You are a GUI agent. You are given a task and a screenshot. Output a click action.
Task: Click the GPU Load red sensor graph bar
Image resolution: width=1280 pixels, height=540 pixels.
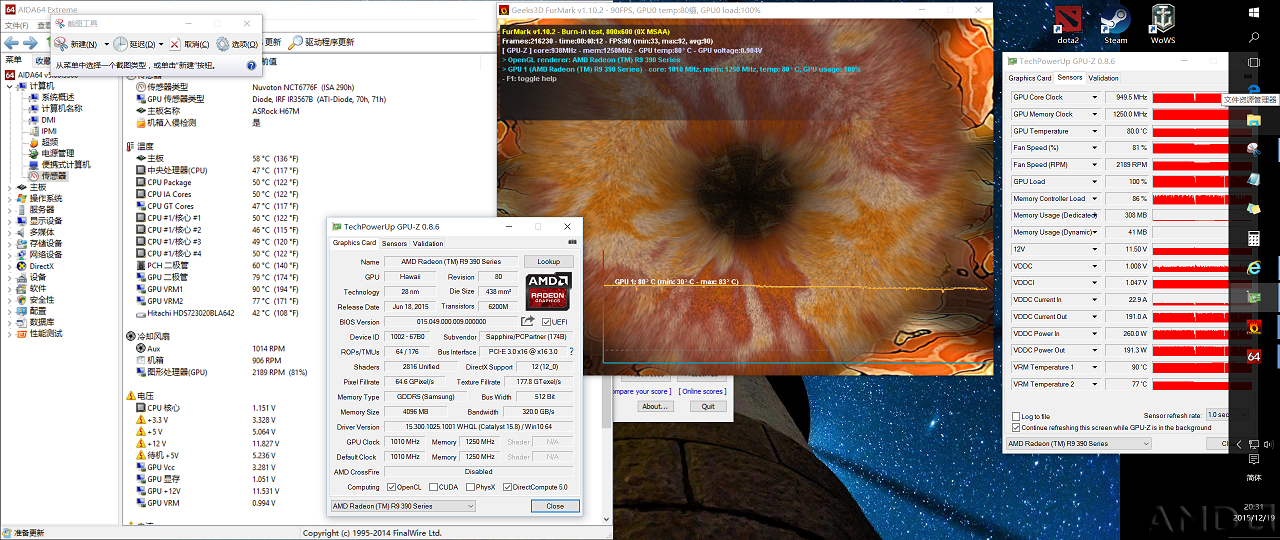[1202, 182]
